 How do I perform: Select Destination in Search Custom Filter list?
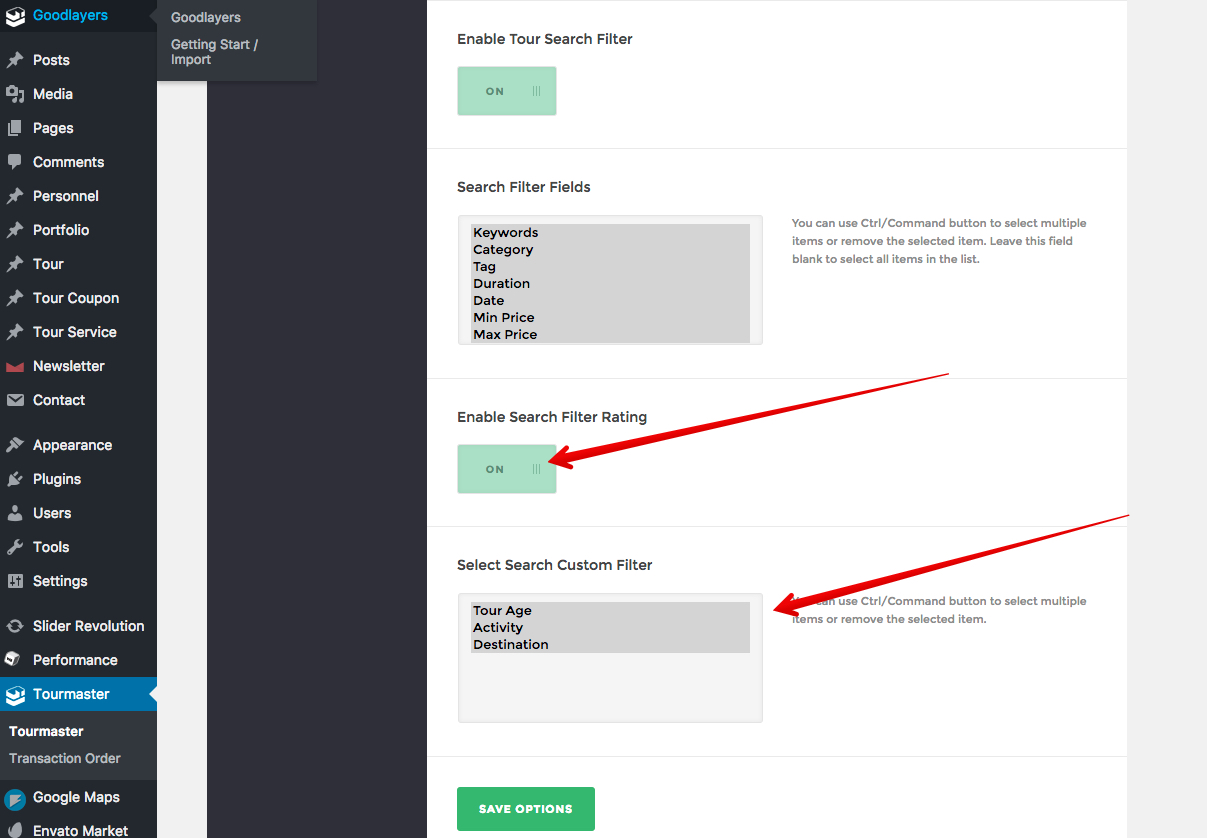pos(510,645)
